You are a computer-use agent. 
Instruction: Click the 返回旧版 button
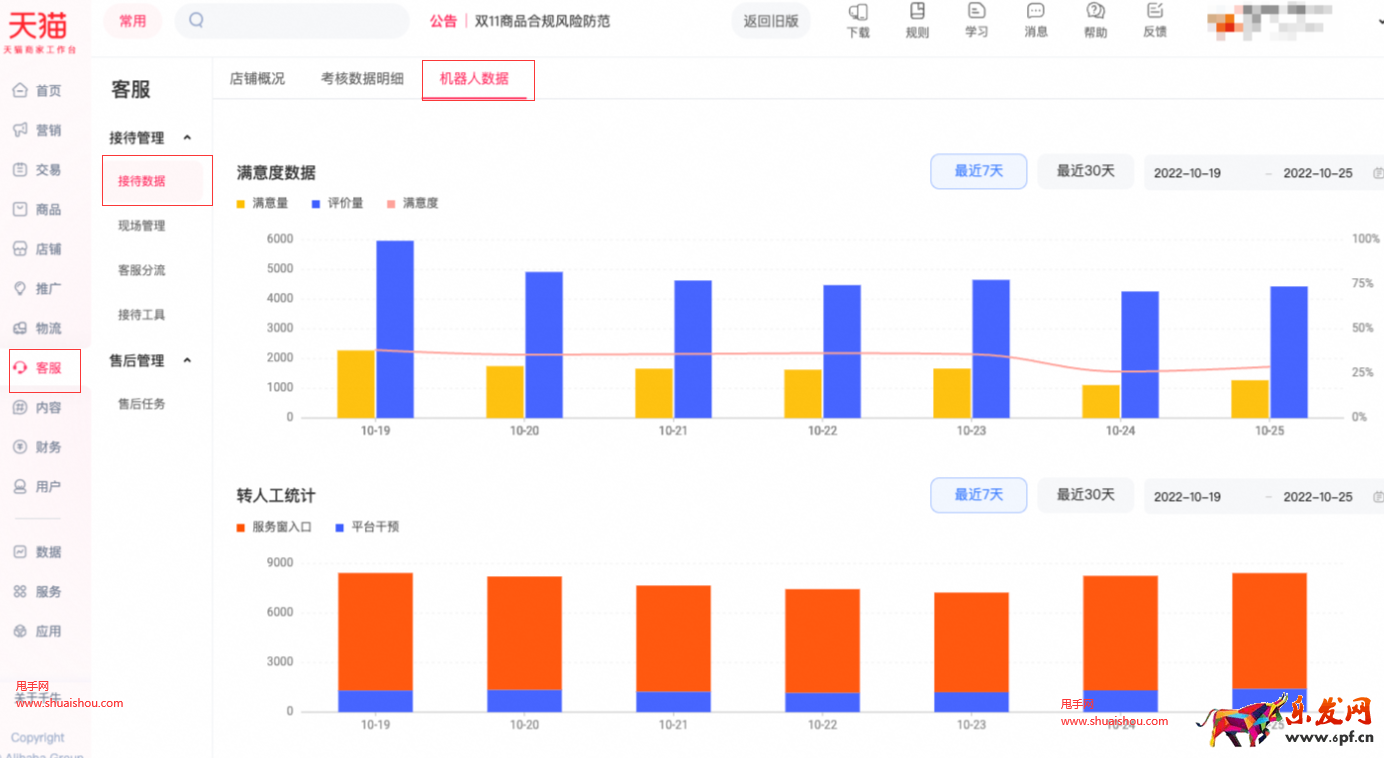point(771,21)
